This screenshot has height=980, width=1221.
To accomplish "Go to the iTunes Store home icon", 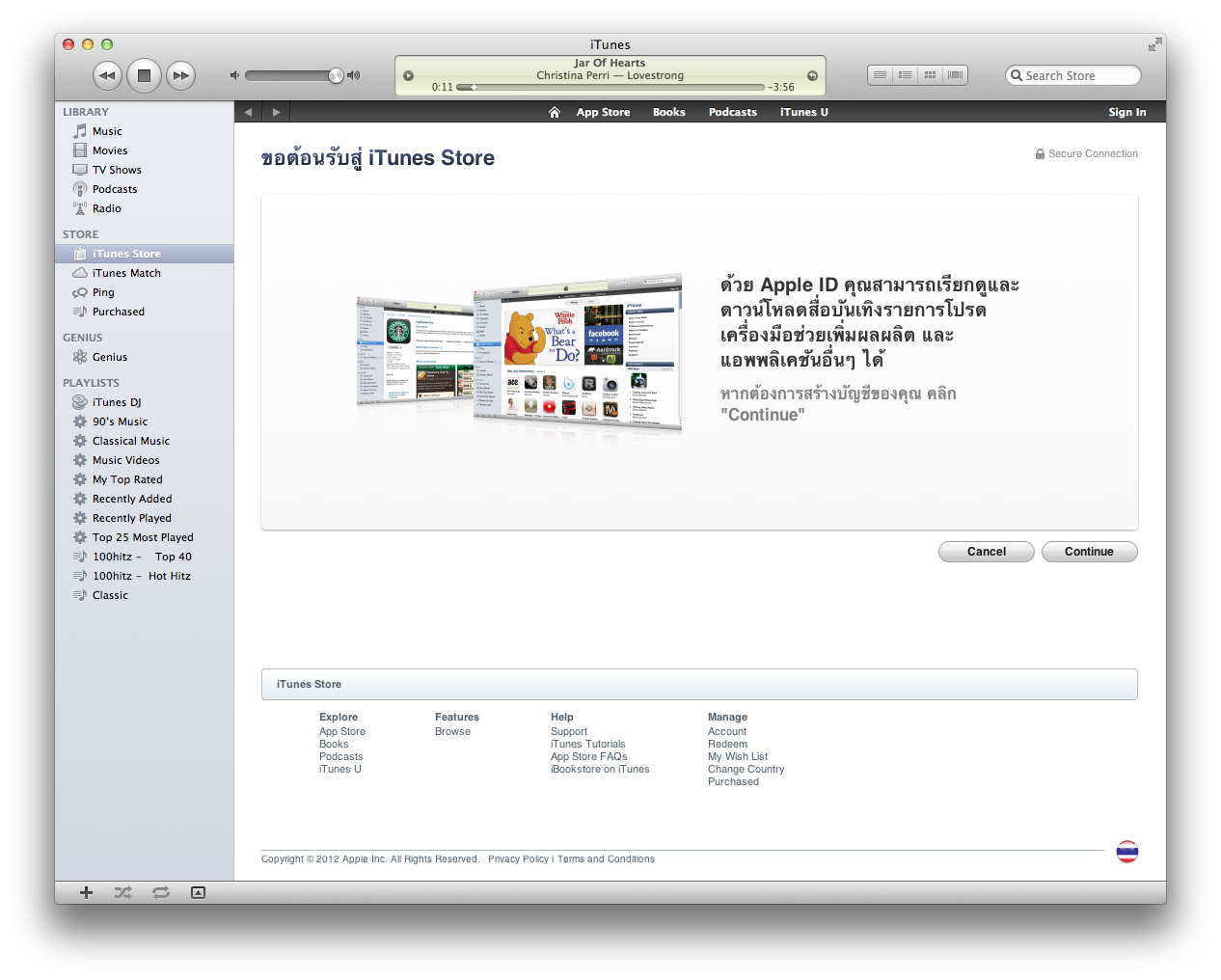I will (x=555, y=112).
